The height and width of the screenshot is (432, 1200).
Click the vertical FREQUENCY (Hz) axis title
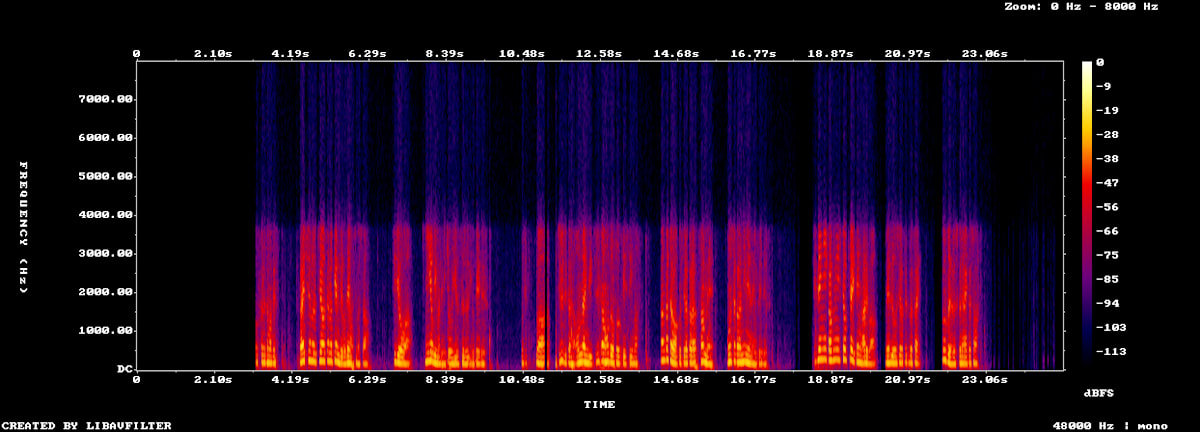tap(22, 226)
